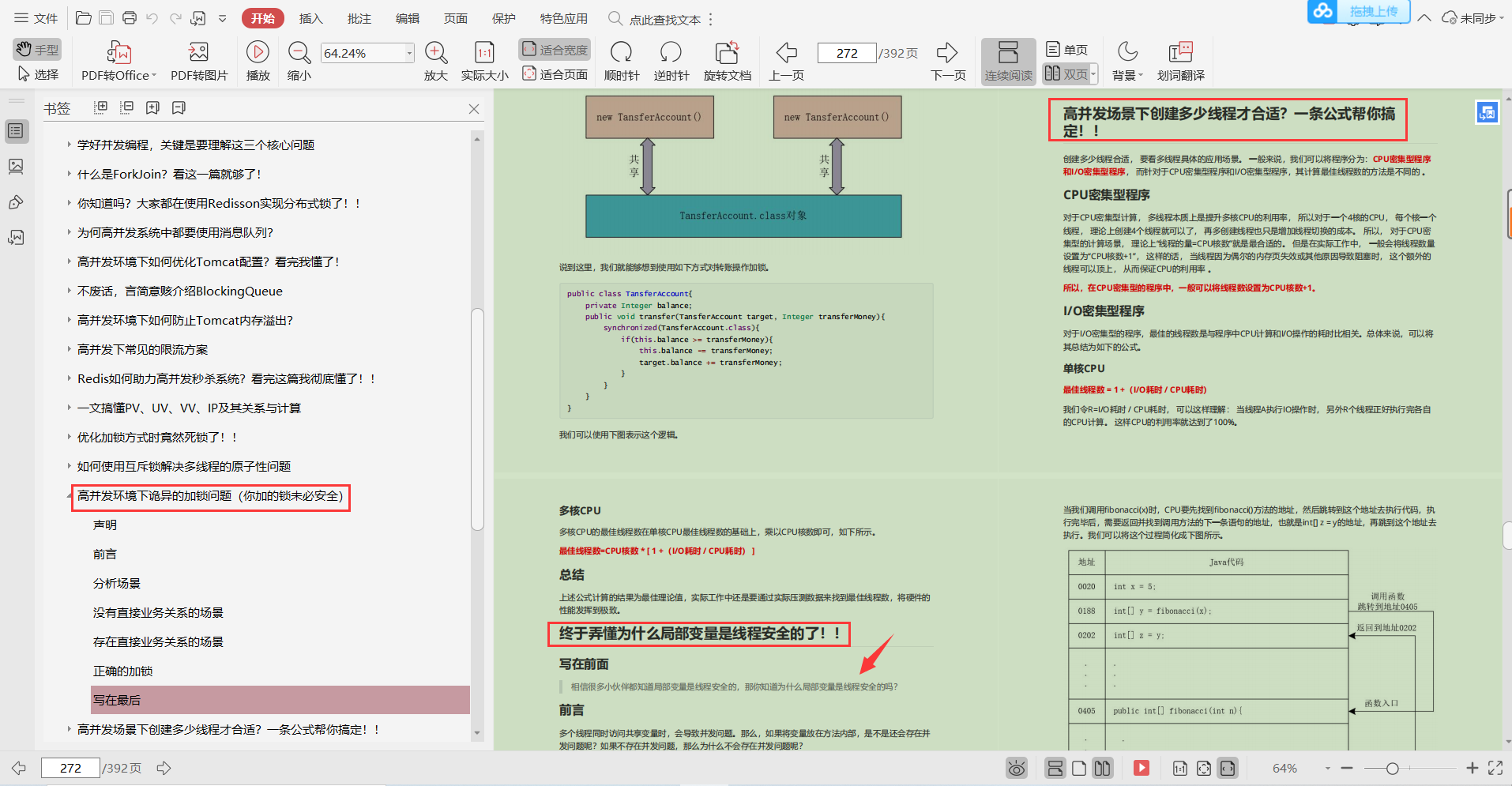This screenshot has width=1512, height=786.
Task: Expand bookmark 高并发下常见的限流方案
Action: pyautogui.click(x=69, y=349)
